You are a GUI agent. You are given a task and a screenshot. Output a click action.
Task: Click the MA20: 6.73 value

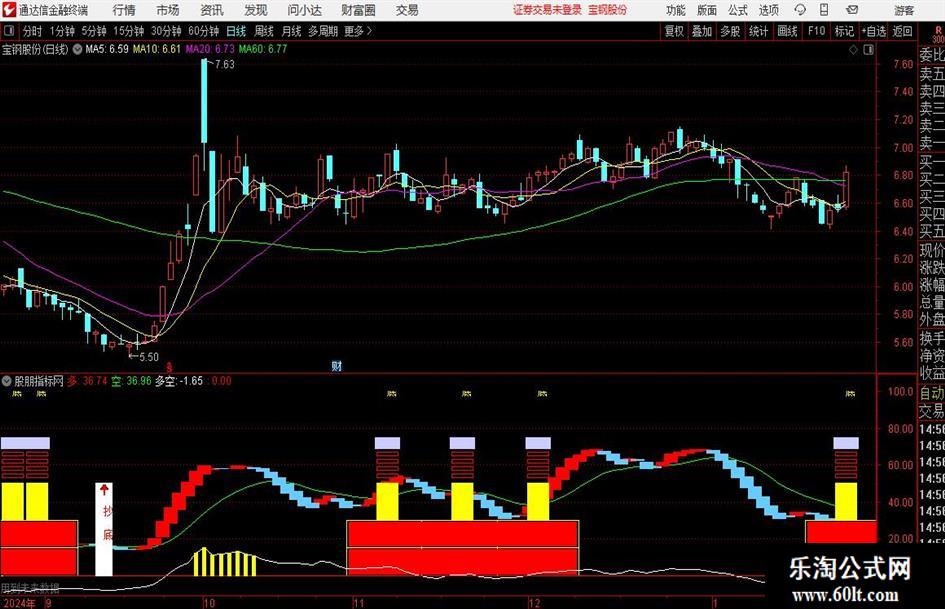pos(210,49)
